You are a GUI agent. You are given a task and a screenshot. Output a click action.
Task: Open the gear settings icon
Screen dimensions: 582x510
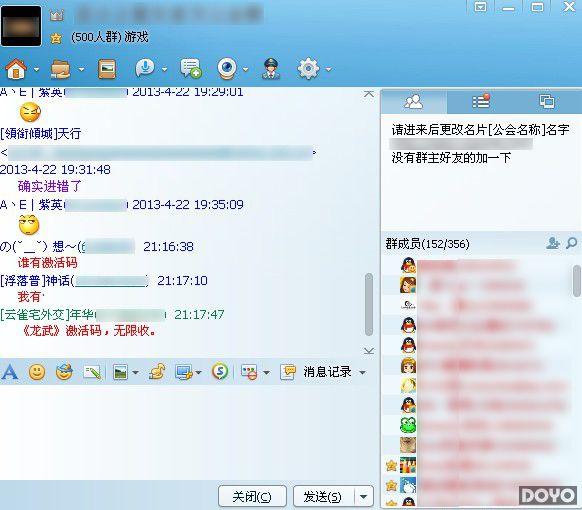tap(308, 69)
